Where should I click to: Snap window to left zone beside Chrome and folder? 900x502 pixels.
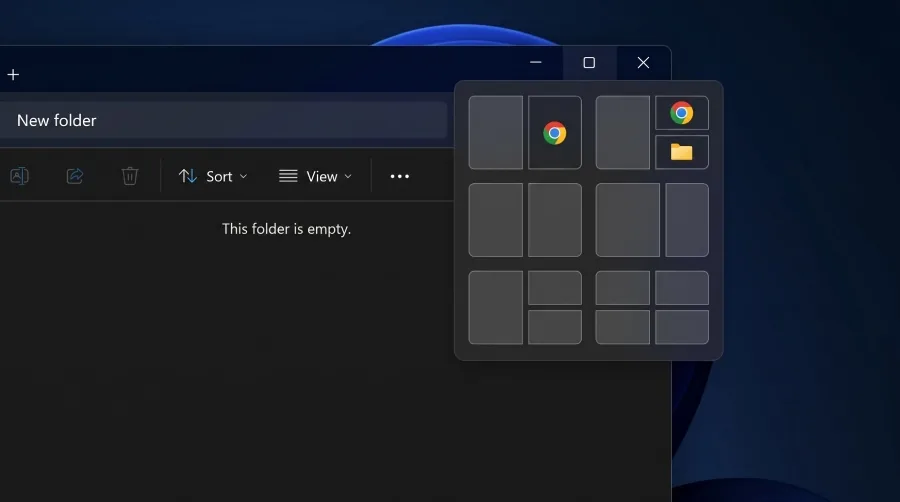pos(622,133)
